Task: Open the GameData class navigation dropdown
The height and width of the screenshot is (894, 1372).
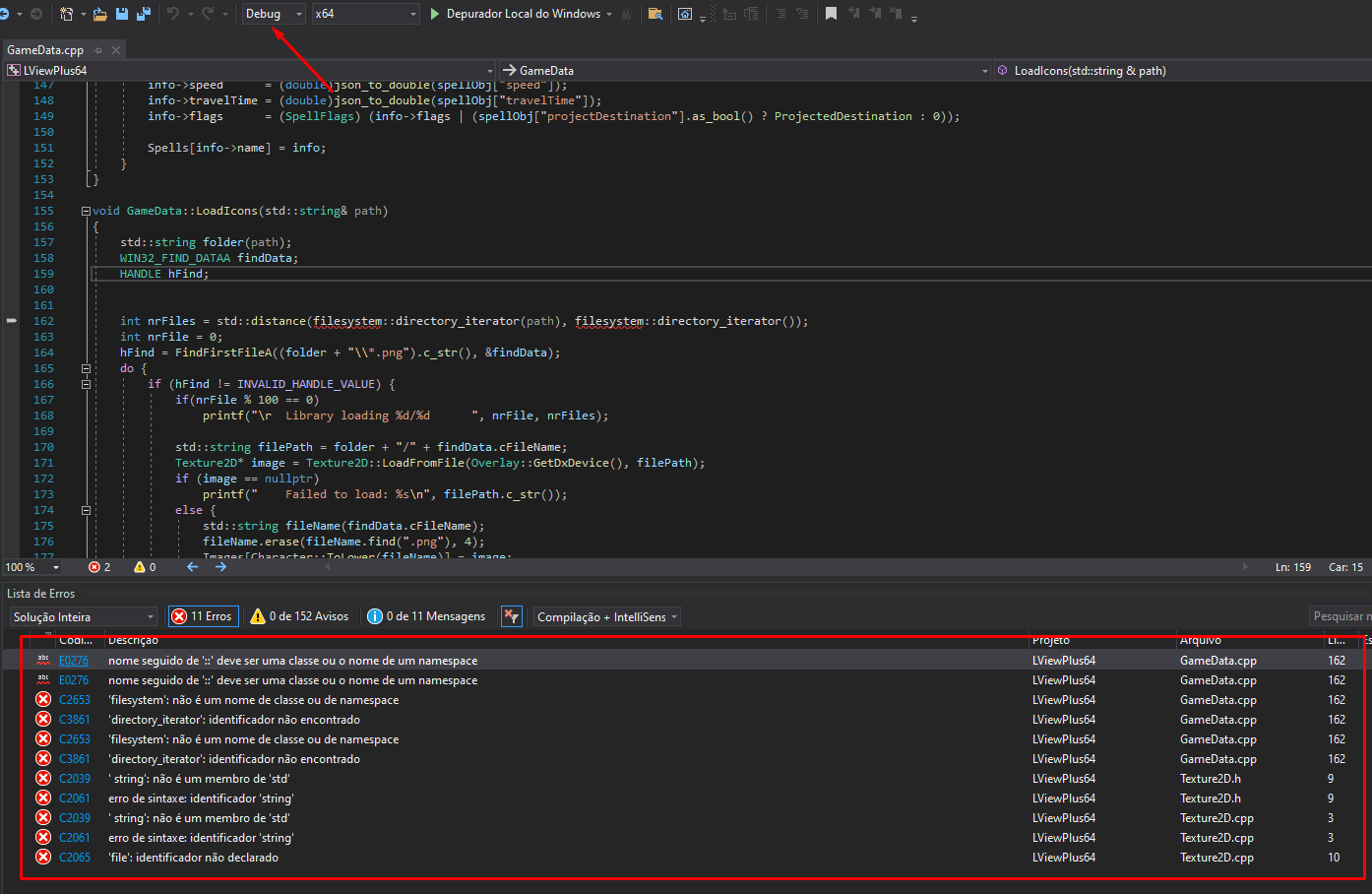Action: coord(745,70)
